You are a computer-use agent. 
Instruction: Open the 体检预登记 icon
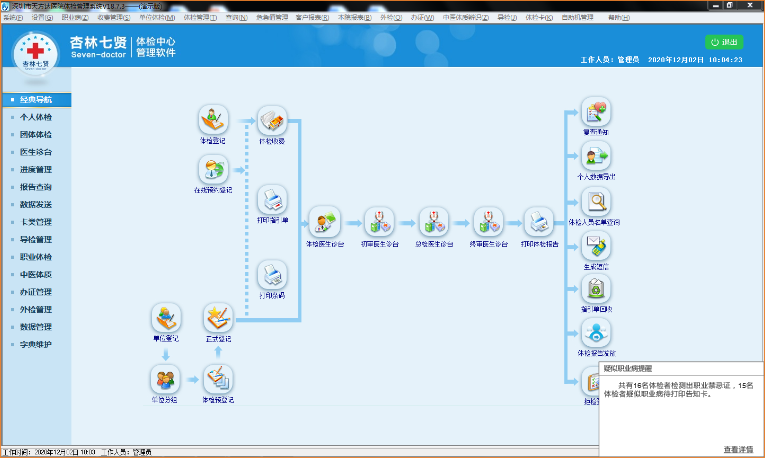coord(218,379)
